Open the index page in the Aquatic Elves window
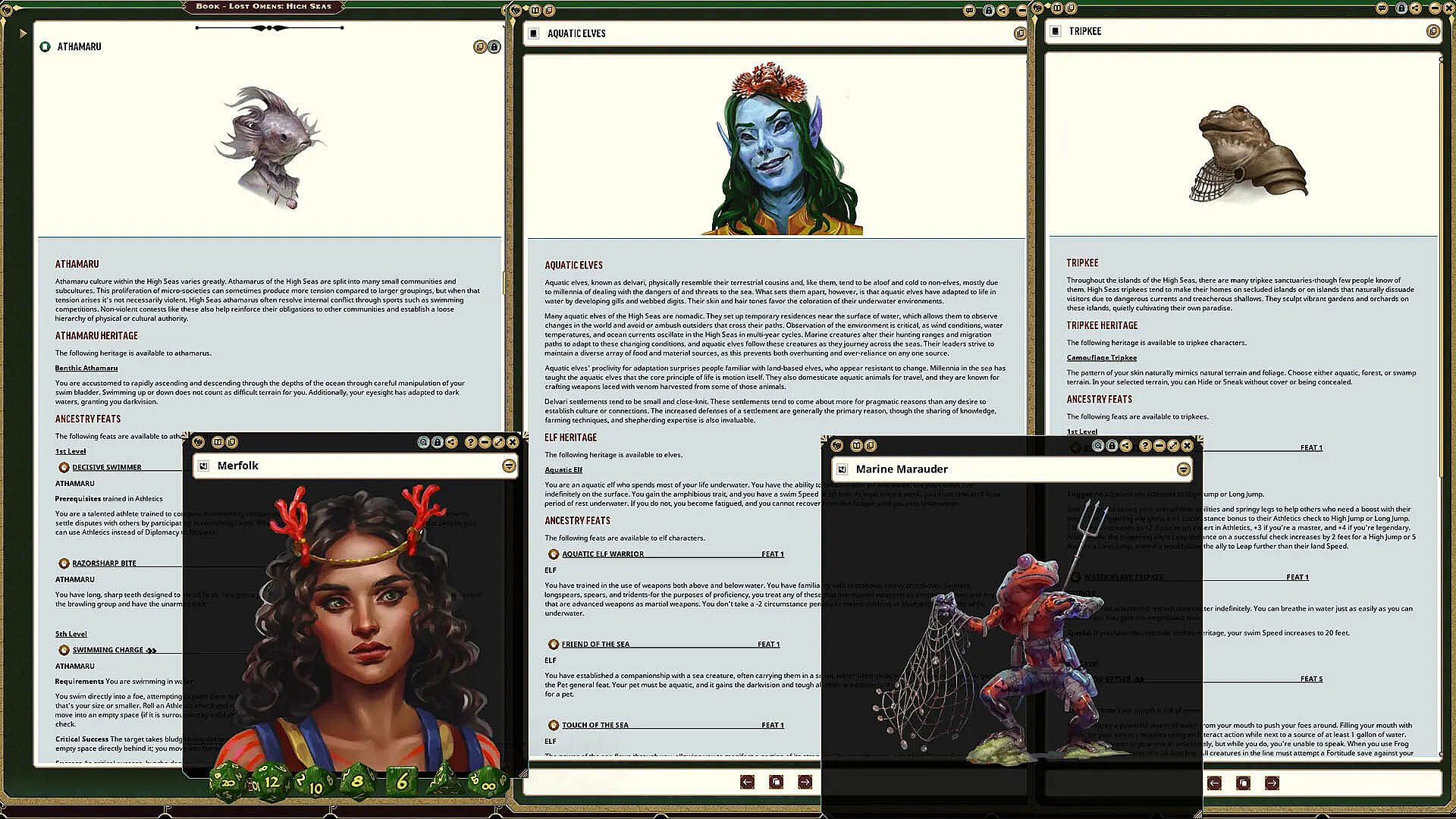 click(776, 782)
